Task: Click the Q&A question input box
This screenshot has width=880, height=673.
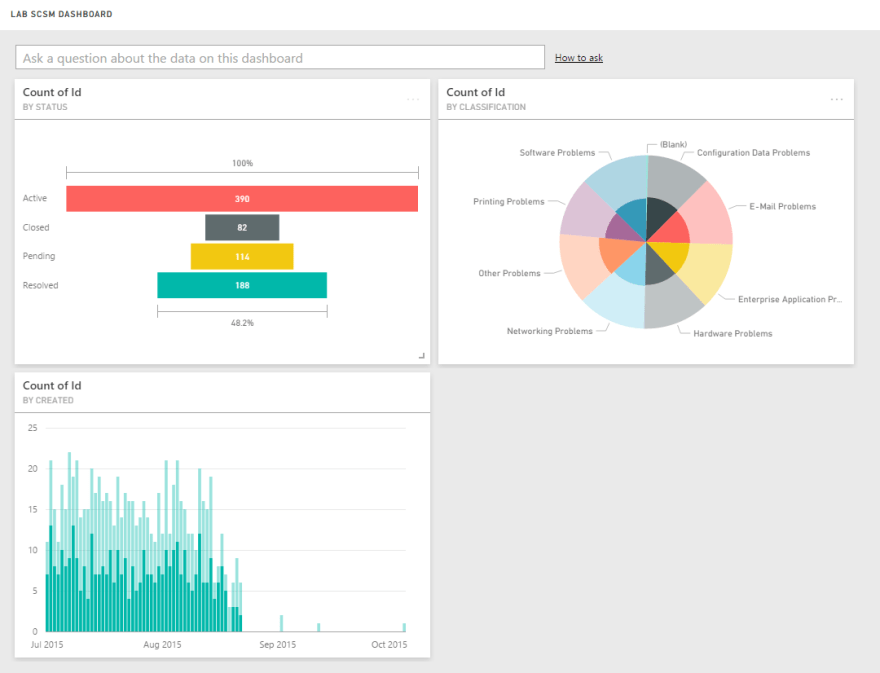Action: 280,58
